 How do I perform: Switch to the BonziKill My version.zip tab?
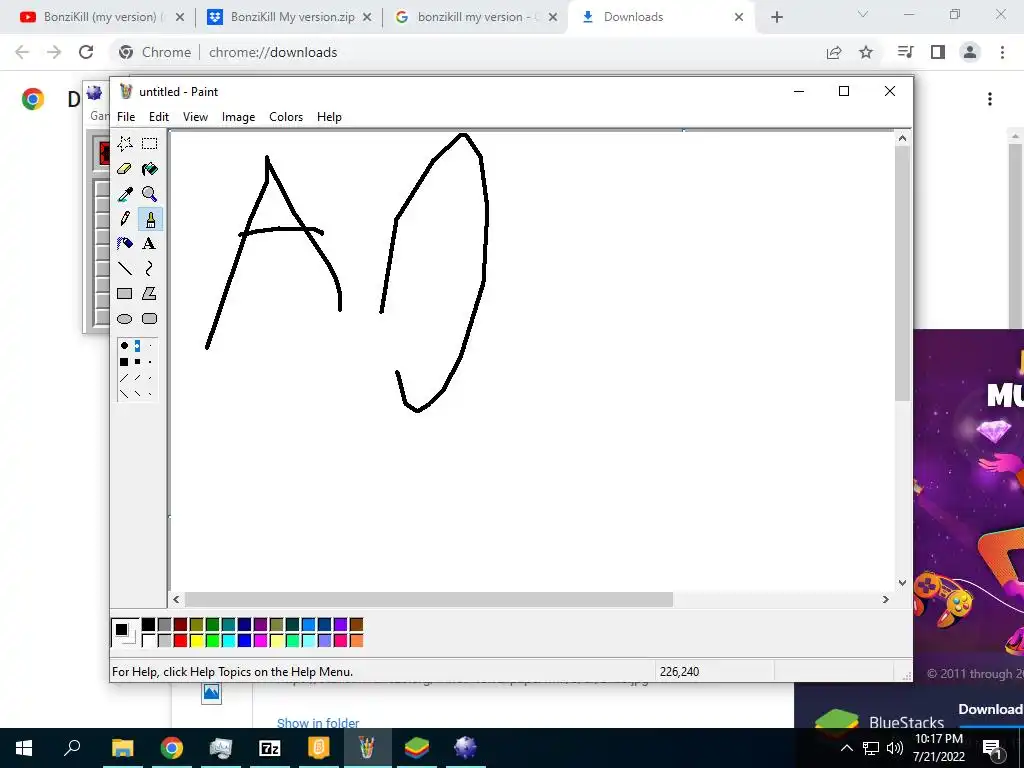pyautogui.click(x=289, y=17)
